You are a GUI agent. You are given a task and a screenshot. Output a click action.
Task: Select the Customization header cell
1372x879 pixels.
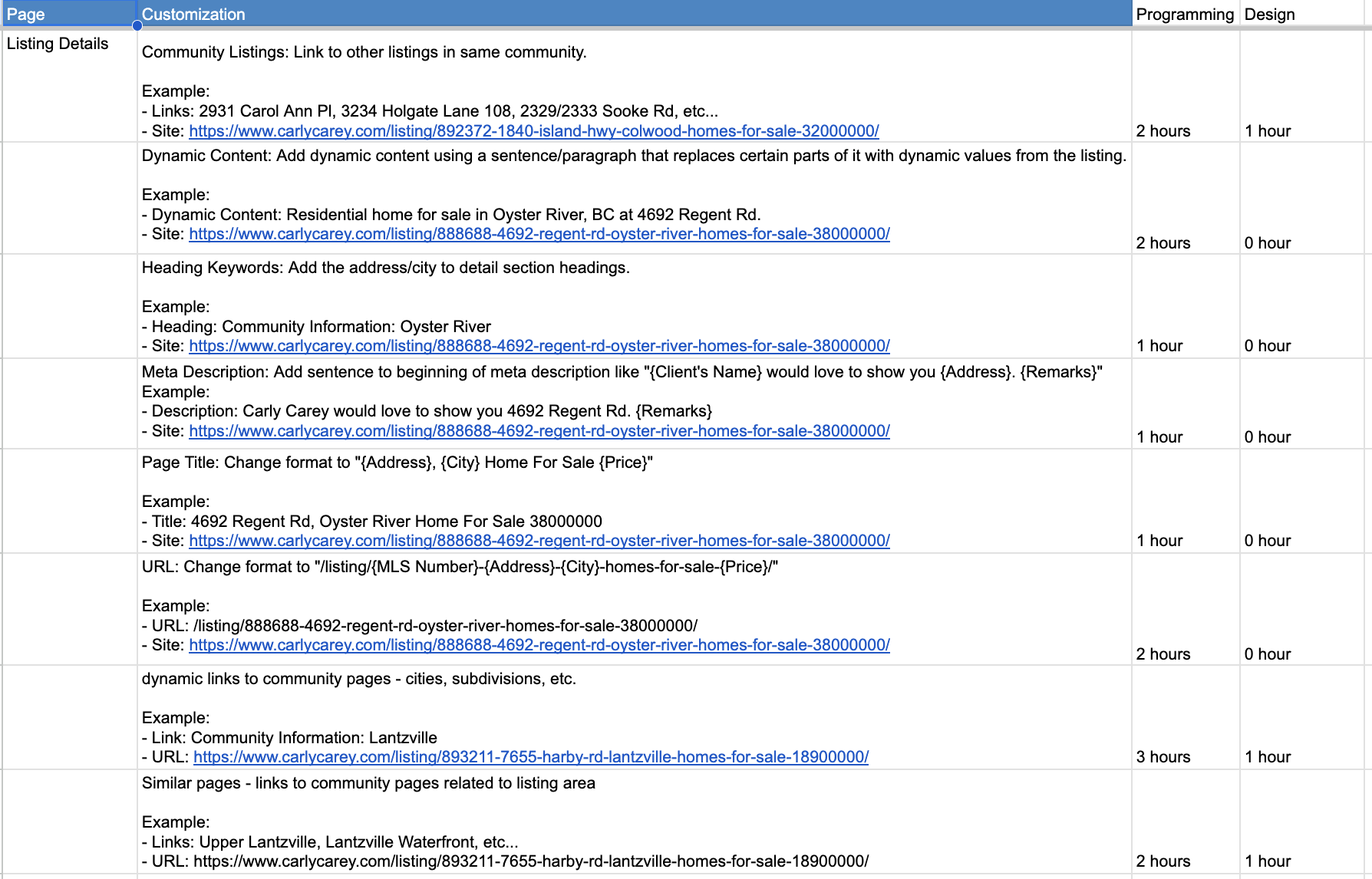click(x=633, y=14)
